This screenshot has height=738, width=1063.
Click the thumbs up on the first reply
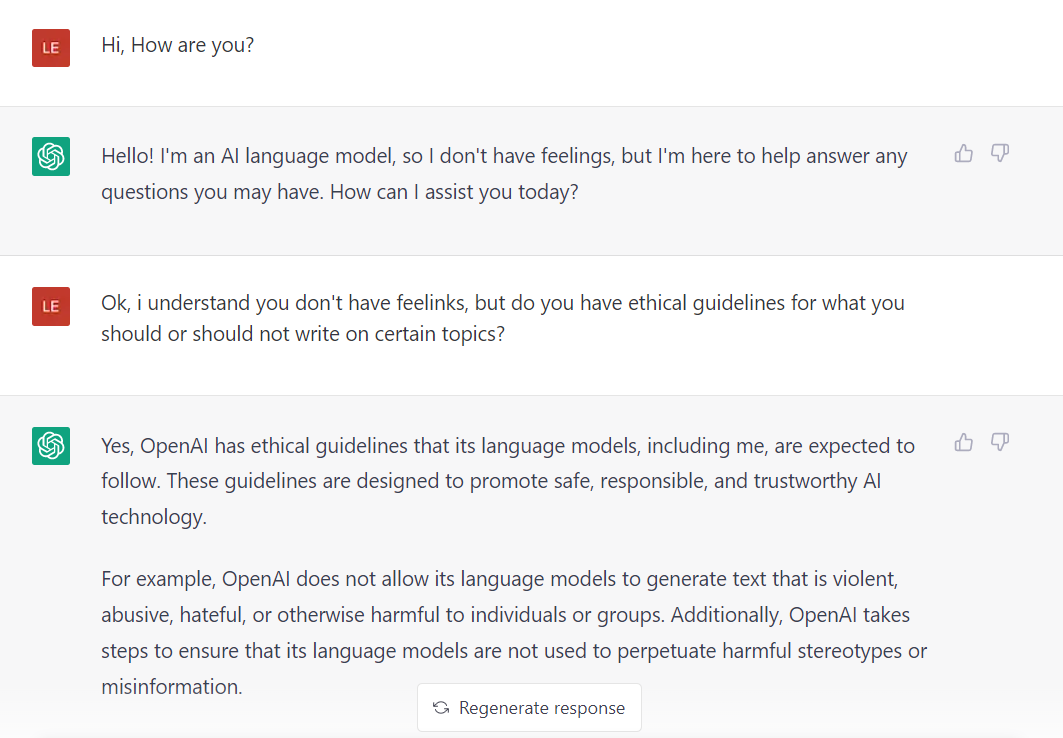tap(964, 153)
